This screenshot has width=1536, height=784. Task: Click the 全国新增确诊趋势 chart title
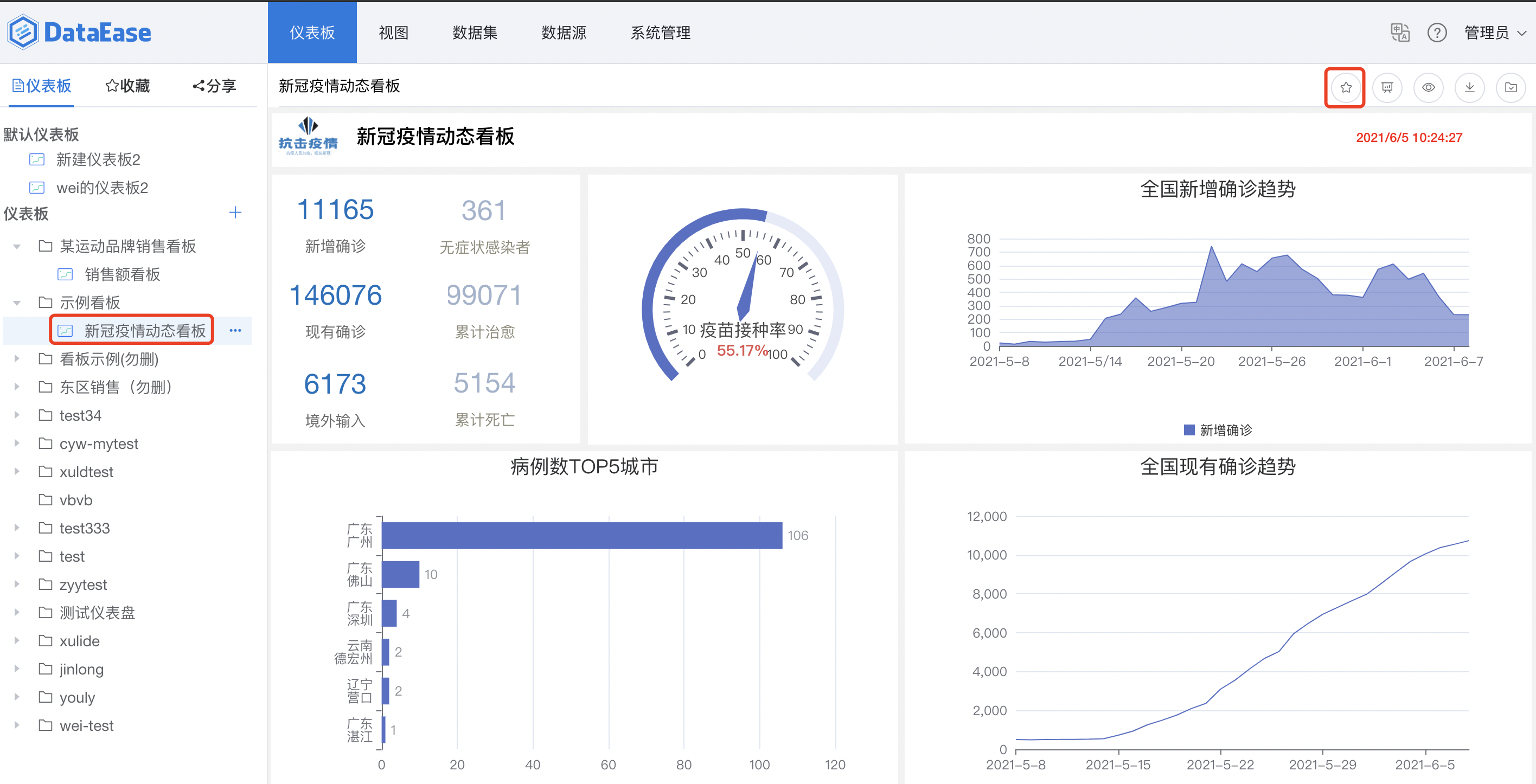coord(1217,189)
